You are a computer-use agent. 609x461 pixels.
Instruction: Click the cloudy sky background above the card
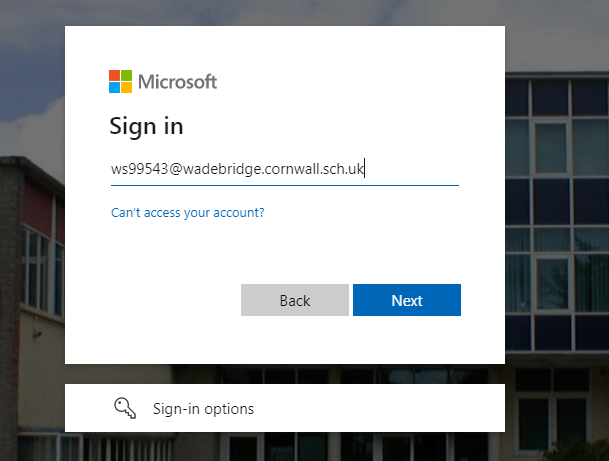click(x=285, y=12)
